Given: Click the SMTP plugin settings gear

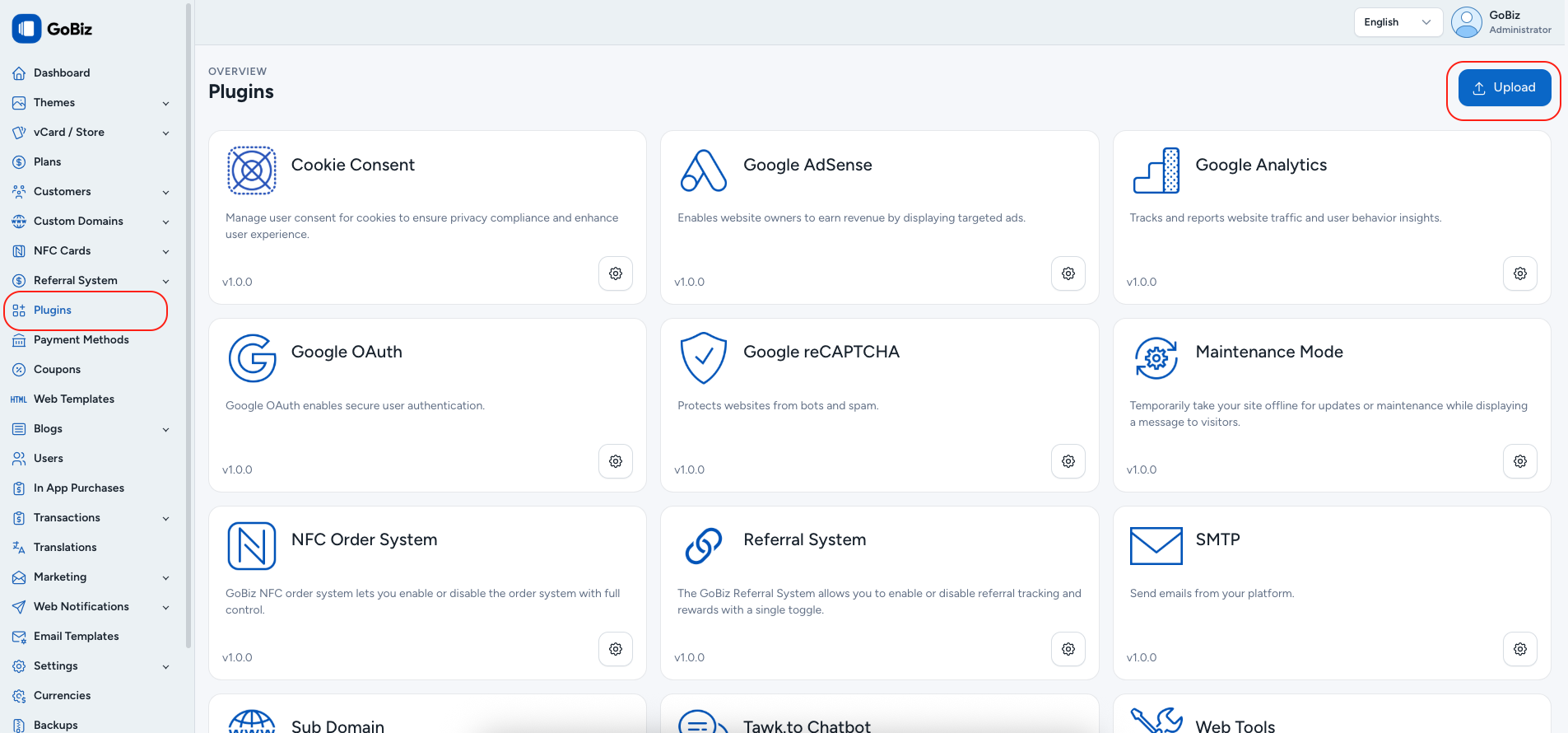Looking at the screenshot, I should click(1519, 649).
